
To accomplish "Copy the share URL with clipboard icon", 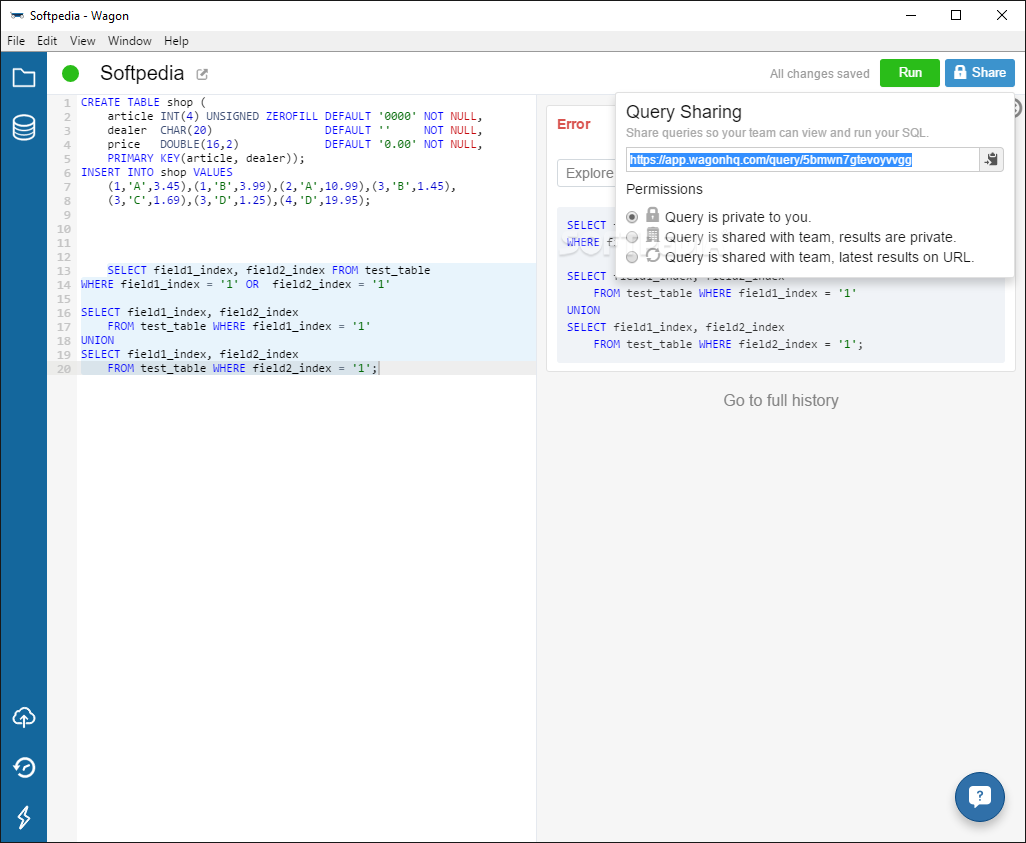I will (x=991, y=160).
